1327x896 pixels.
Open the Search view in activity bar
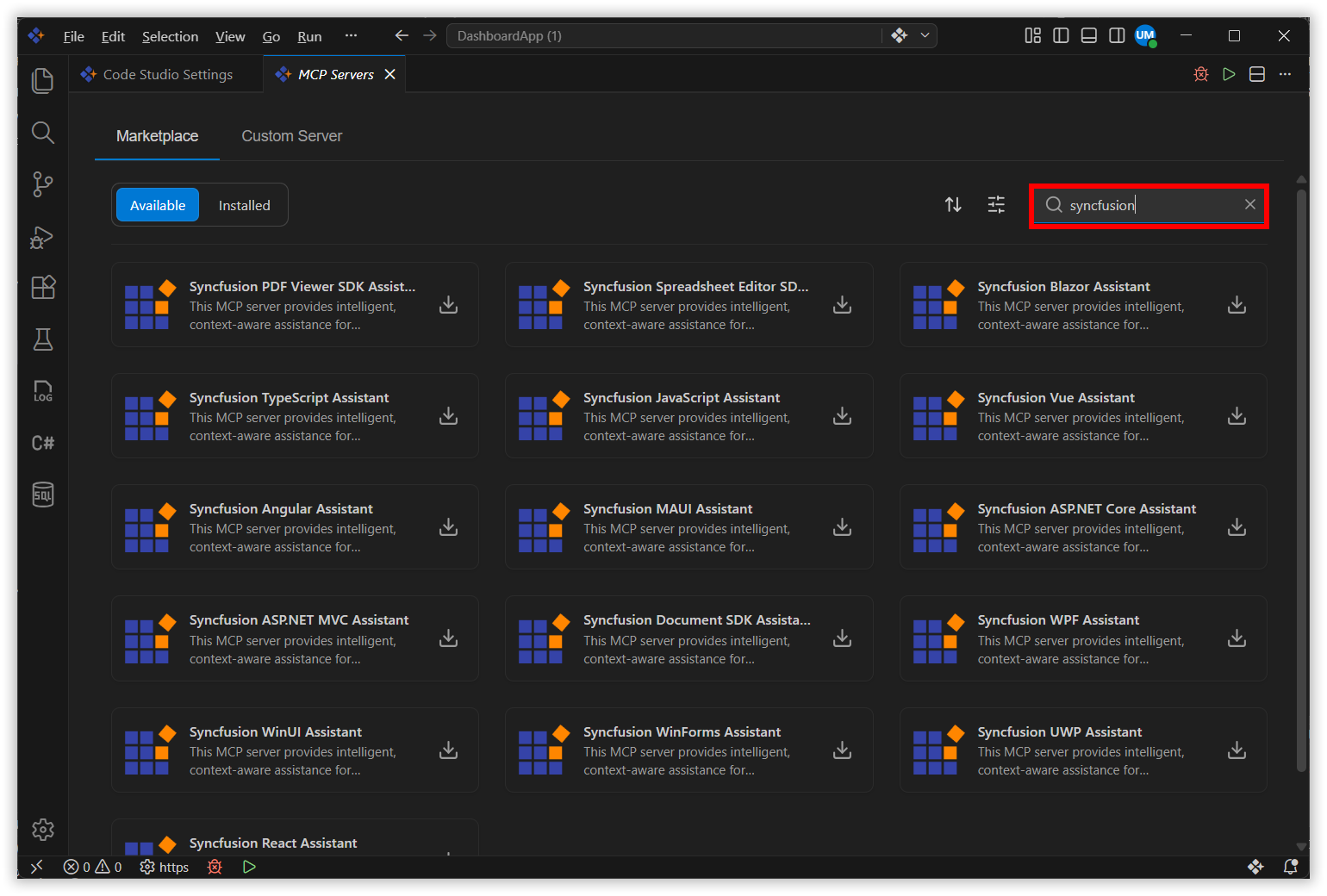click(42, 133)
